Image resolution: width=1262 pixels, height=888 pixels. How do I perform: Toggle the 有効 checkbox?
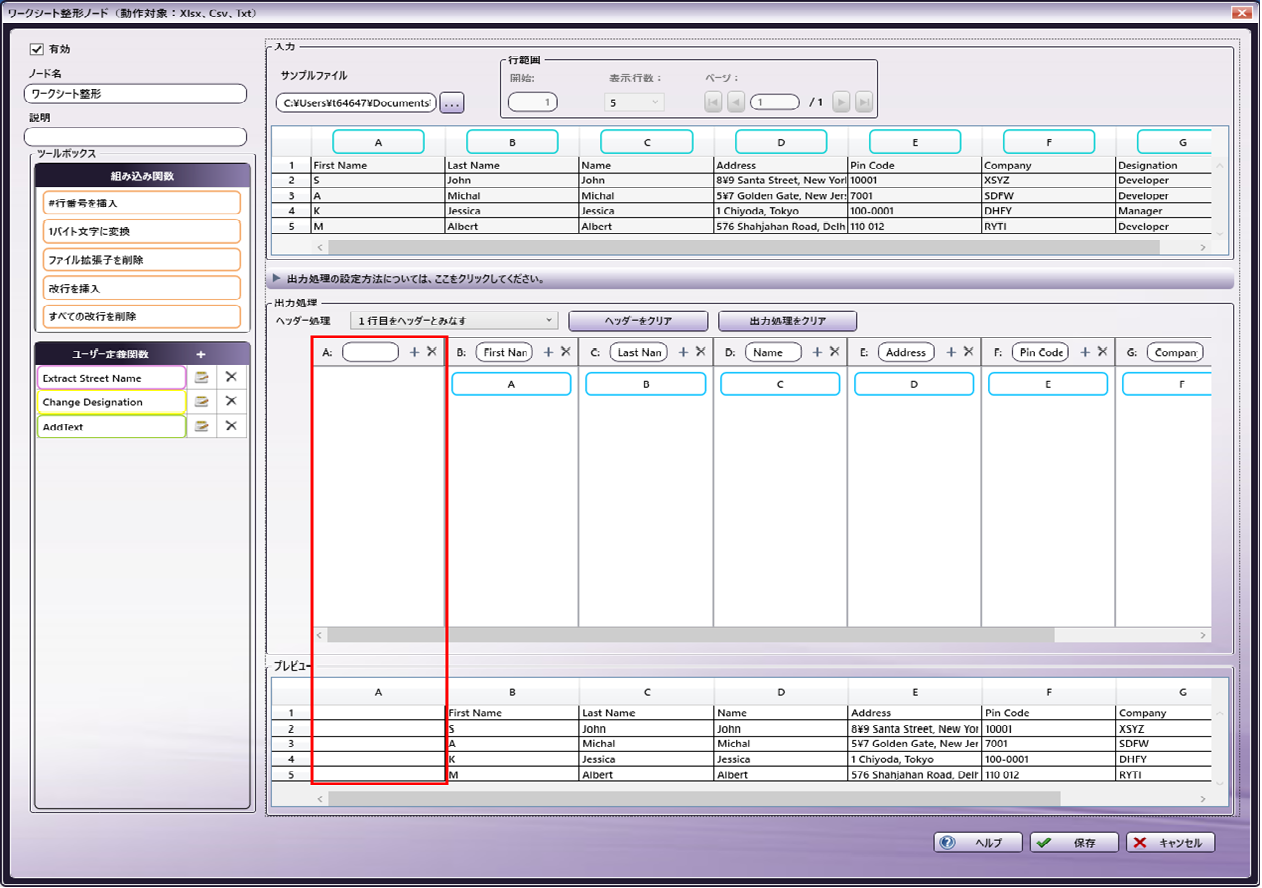[37, 48]
